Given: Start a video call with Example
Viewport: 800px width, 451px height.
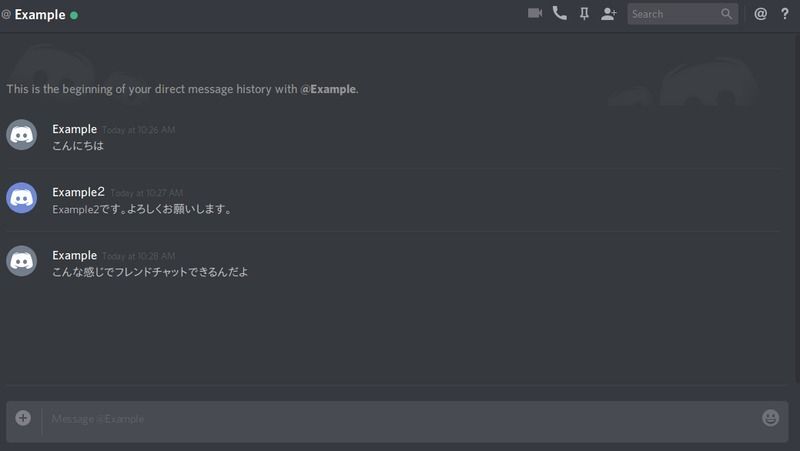Looking at the screenshot, I should click(x=535, y=13).
